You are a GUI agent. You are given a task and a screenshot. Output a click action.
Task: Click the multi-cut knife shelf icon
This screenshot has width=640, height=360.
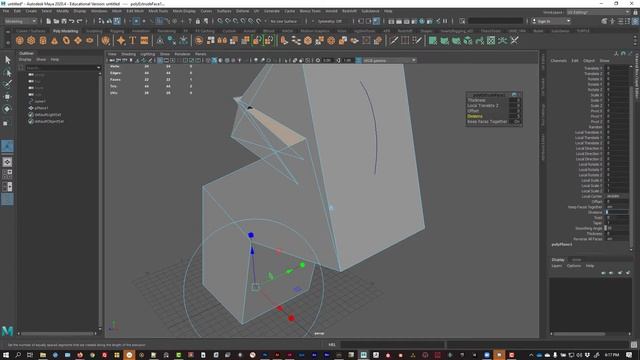394,40
